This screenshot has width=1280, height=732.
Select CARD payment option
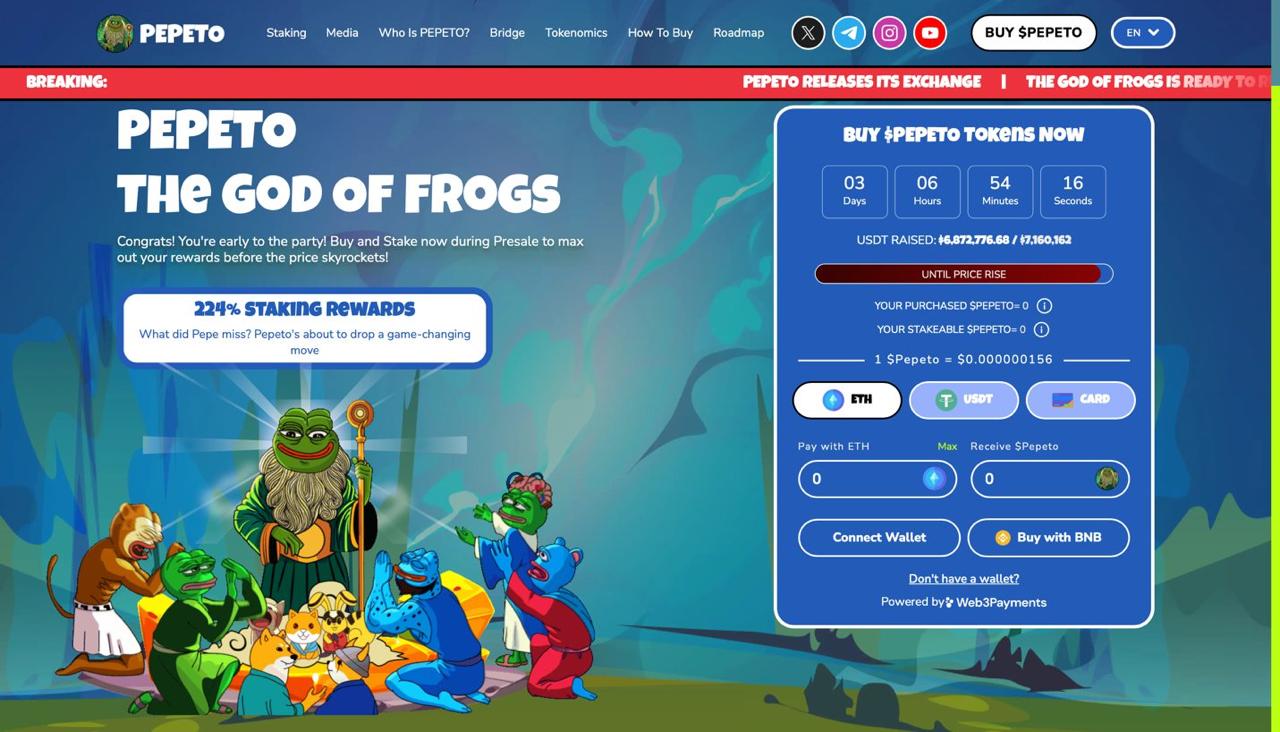point(1081,399)
